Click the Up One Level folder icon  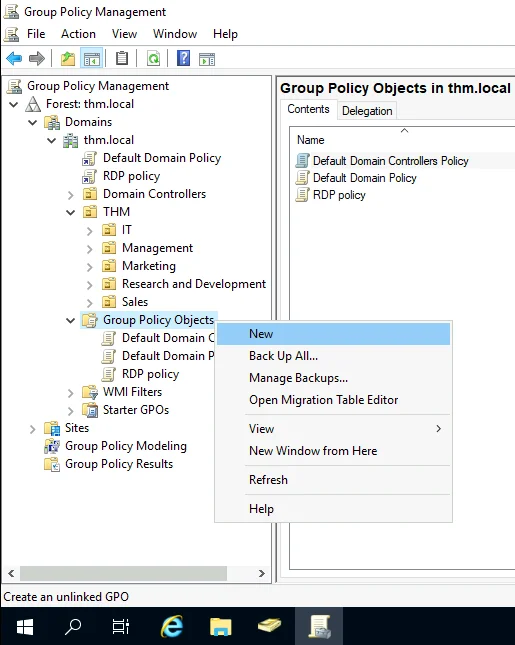[x=68, y=59]
